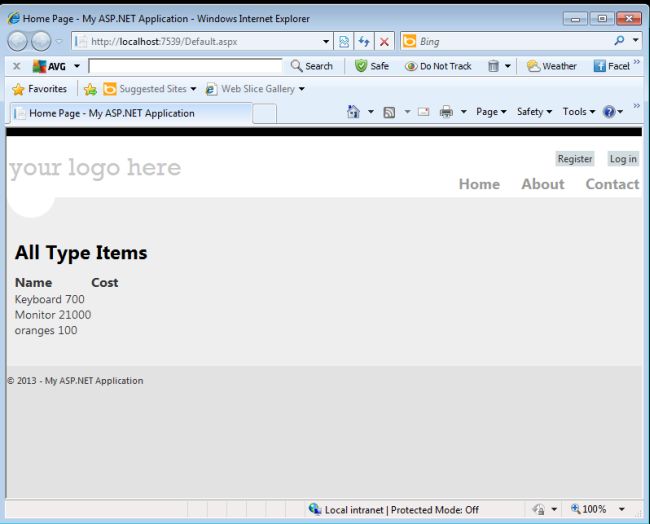Click the AVG Search button

point(312,66)
